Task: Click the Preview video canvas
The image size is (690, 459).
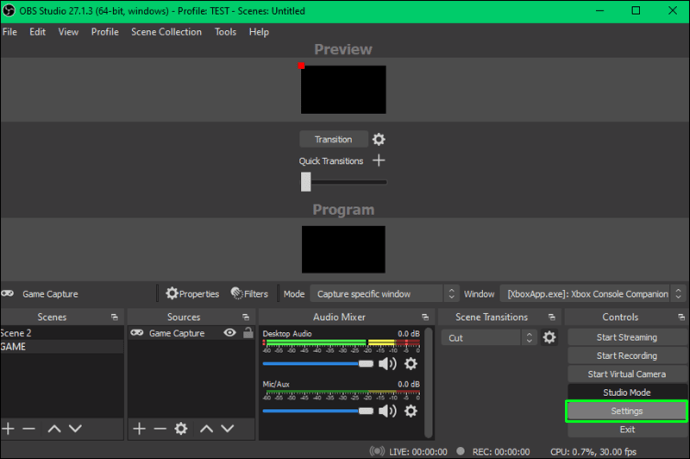Action: 343,90
